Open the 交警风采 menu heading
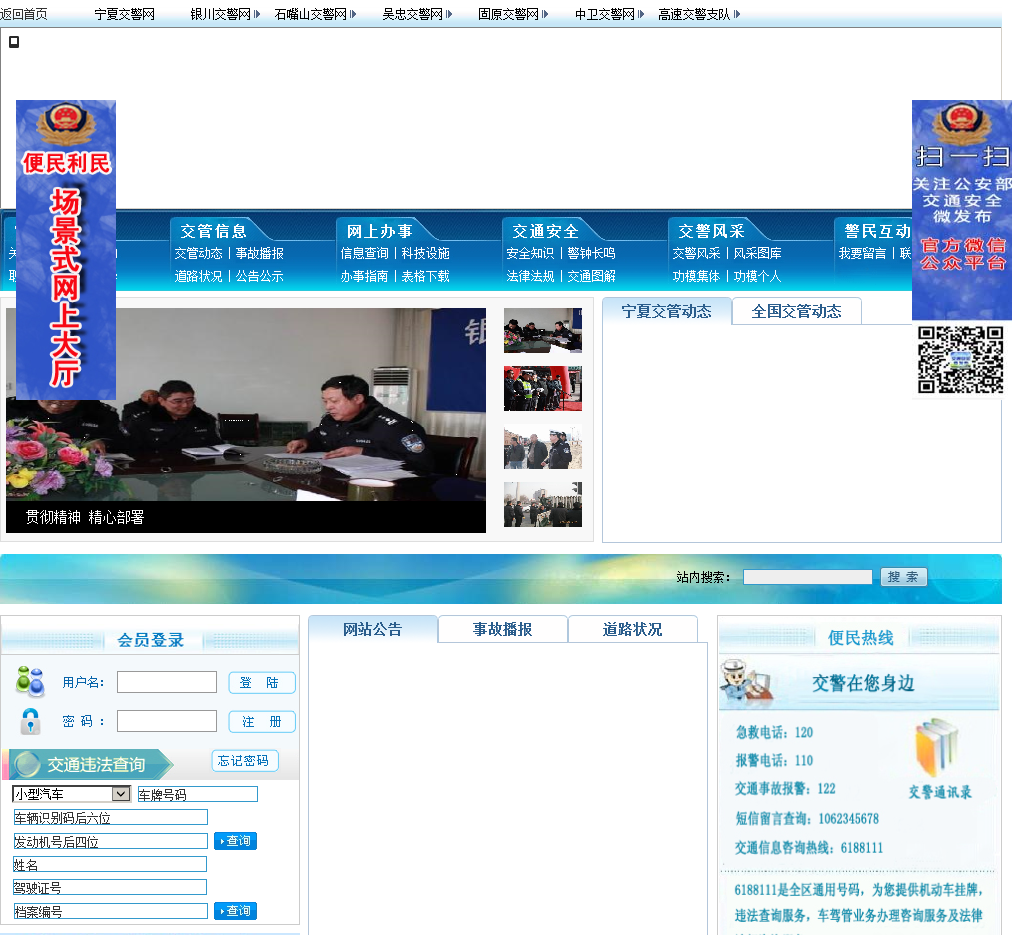This screenshot has width=1028, height=935. pyautogui.click(x=711, y=231)
